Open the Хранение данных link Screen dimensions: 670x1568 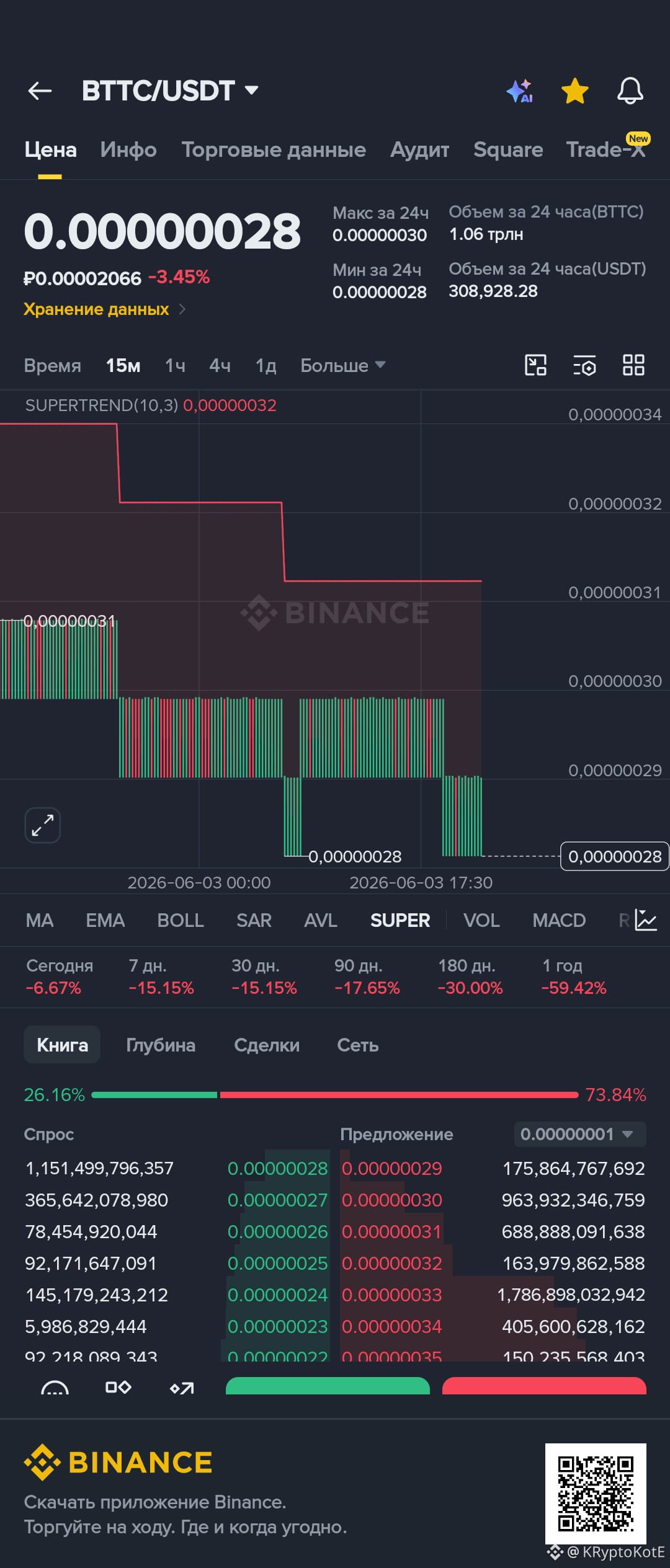coord(104,309)
